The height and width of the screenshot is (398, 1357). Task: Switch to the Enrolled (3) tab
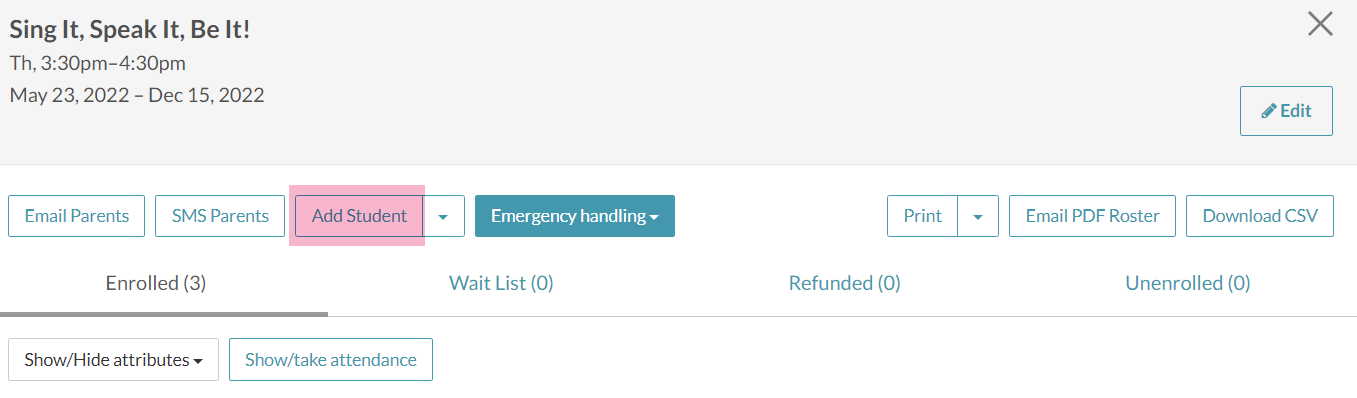point(156,284)
